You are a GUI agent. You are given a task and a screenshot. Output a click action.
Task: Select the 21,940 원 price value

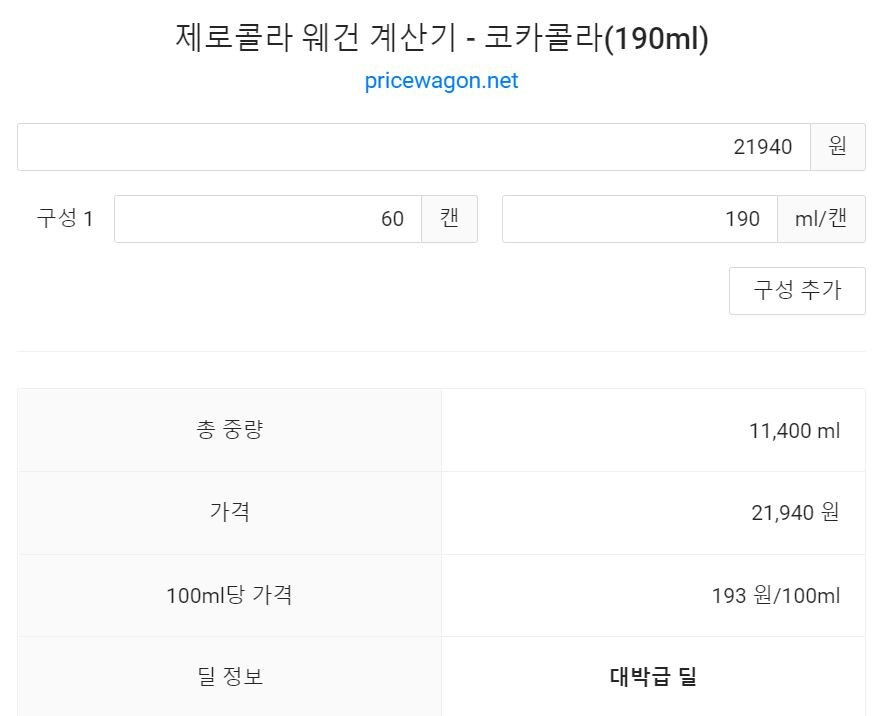point(795,512)
